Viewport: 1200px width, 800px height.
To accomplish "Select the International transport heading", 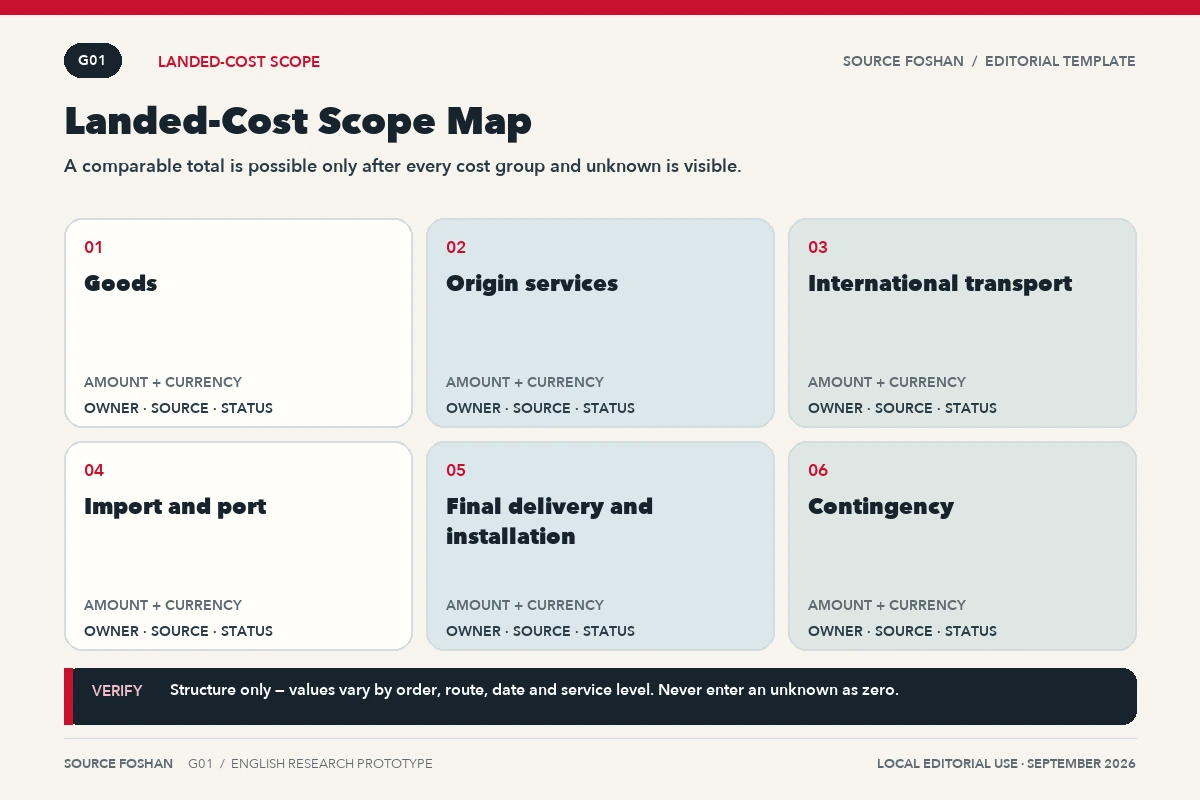I will [940, 283].
